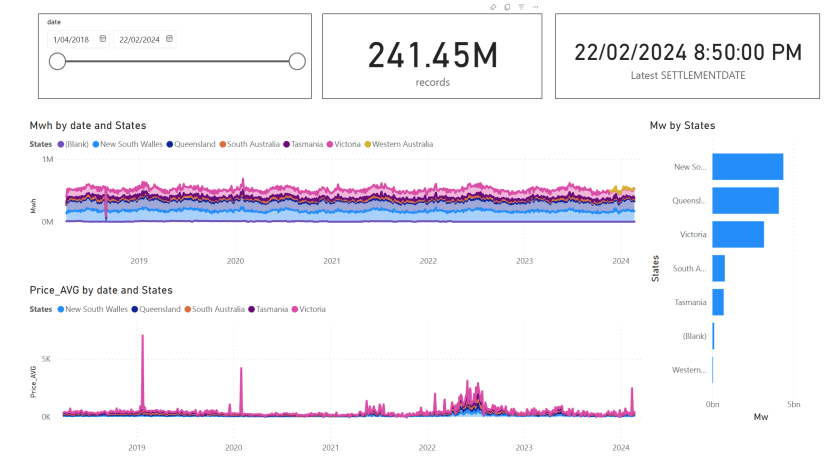The width and height of the screenshot is (839, 458).
Task: Click the left handle of date slider
Action: (57, 62)
